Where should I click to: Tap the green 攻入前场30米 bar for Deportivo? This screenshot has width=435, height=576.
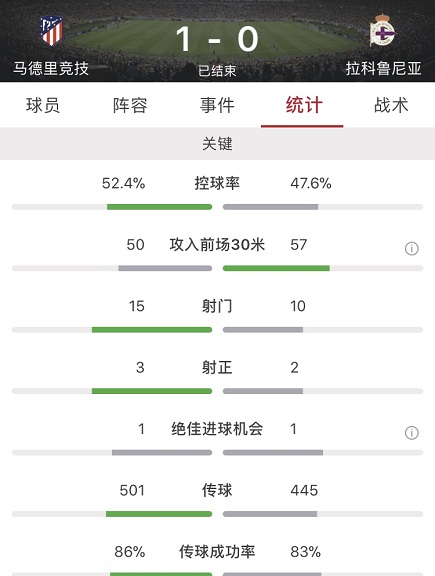tap(276, 268)
